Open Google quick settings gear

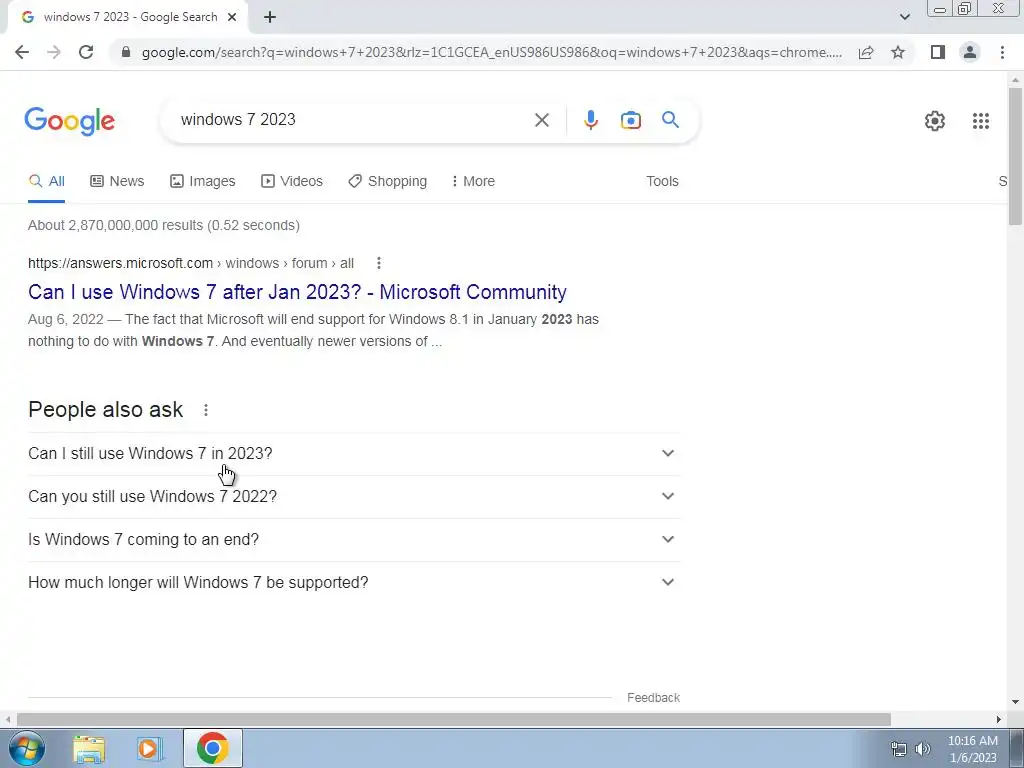[935, 121]
